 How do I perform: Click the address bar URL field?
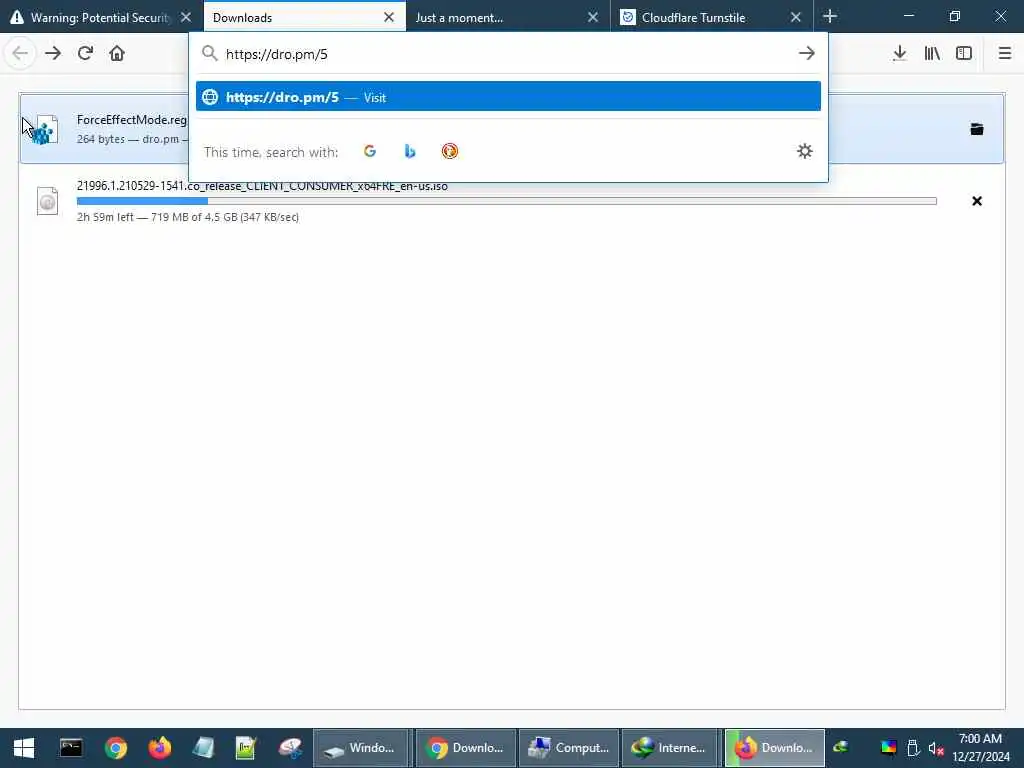(x=506, y=54)
